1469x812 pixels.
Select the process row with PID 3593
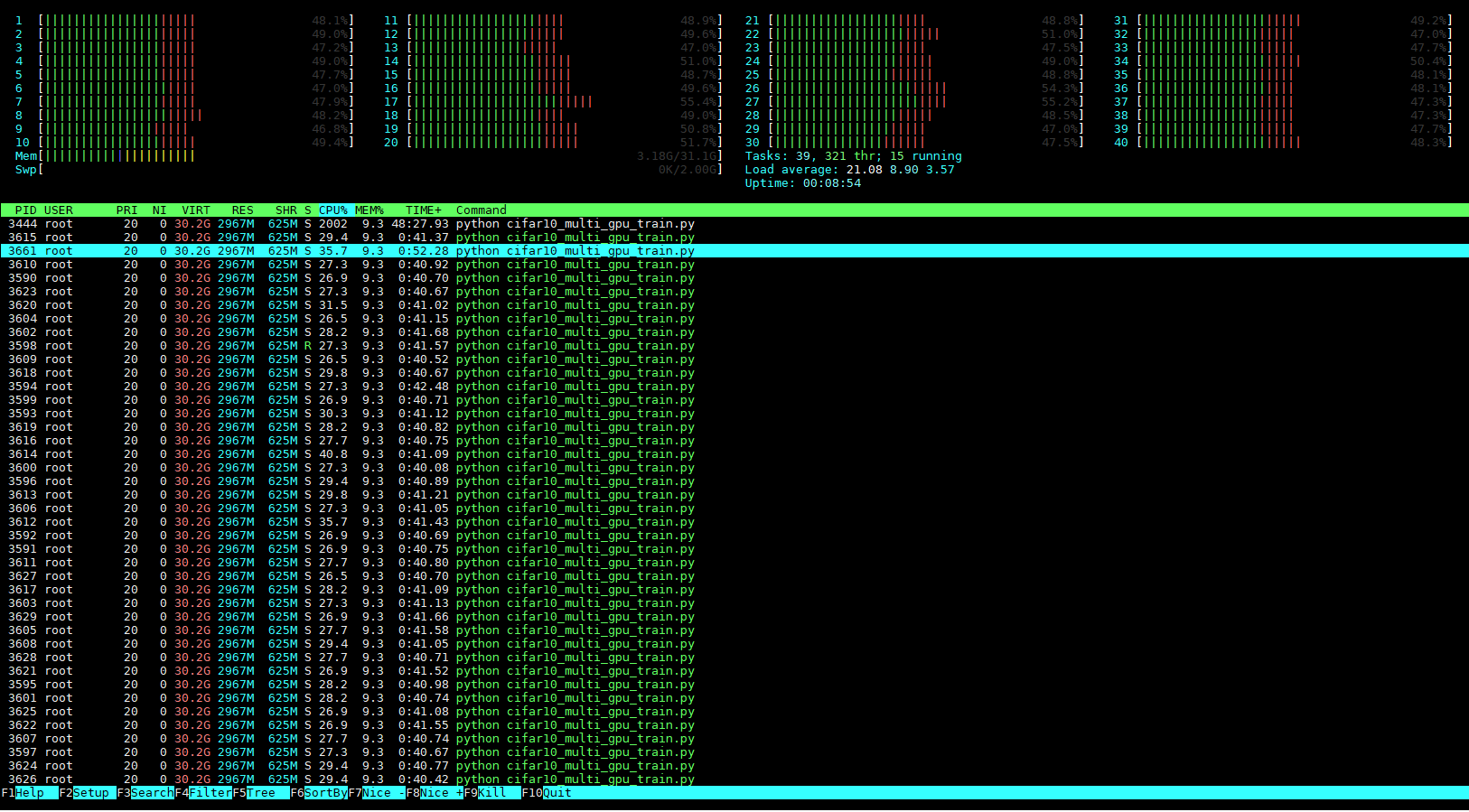[x=734, y=414]
